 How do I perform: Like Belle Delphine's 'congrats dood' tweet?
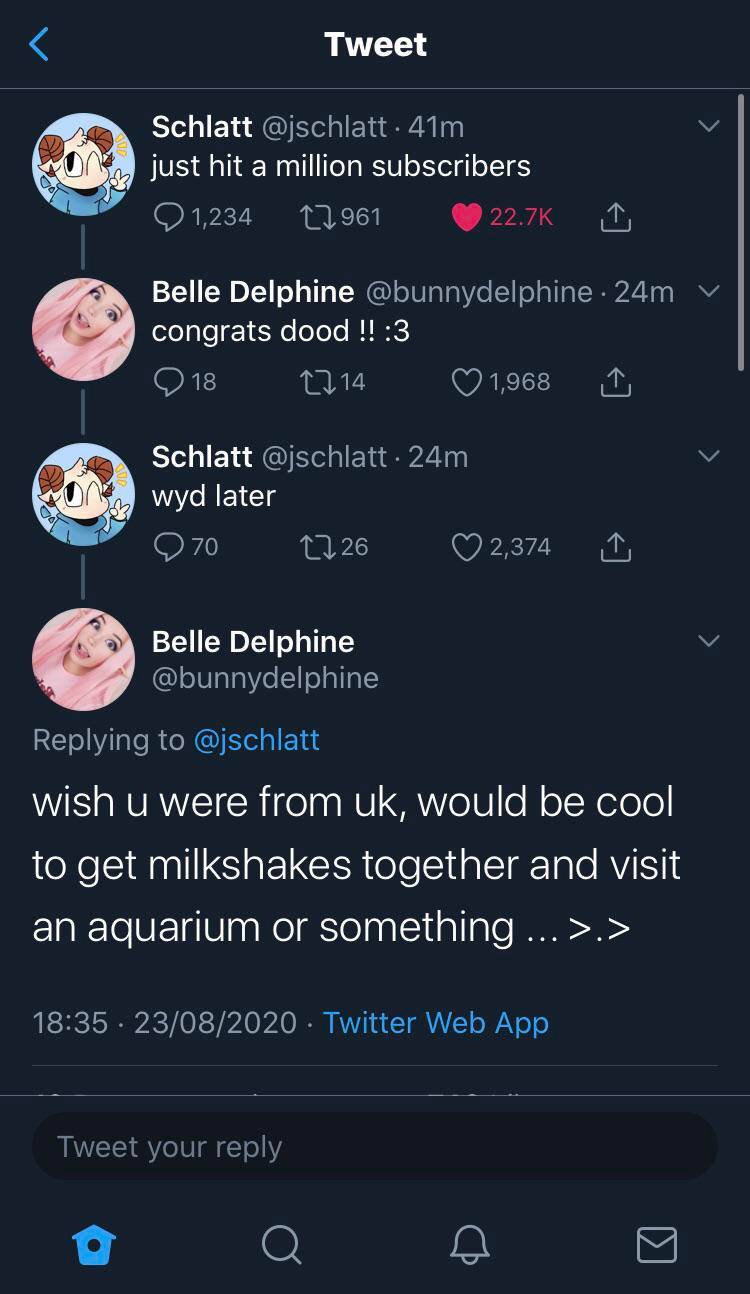pyautogui.click(x=467, y=382)
